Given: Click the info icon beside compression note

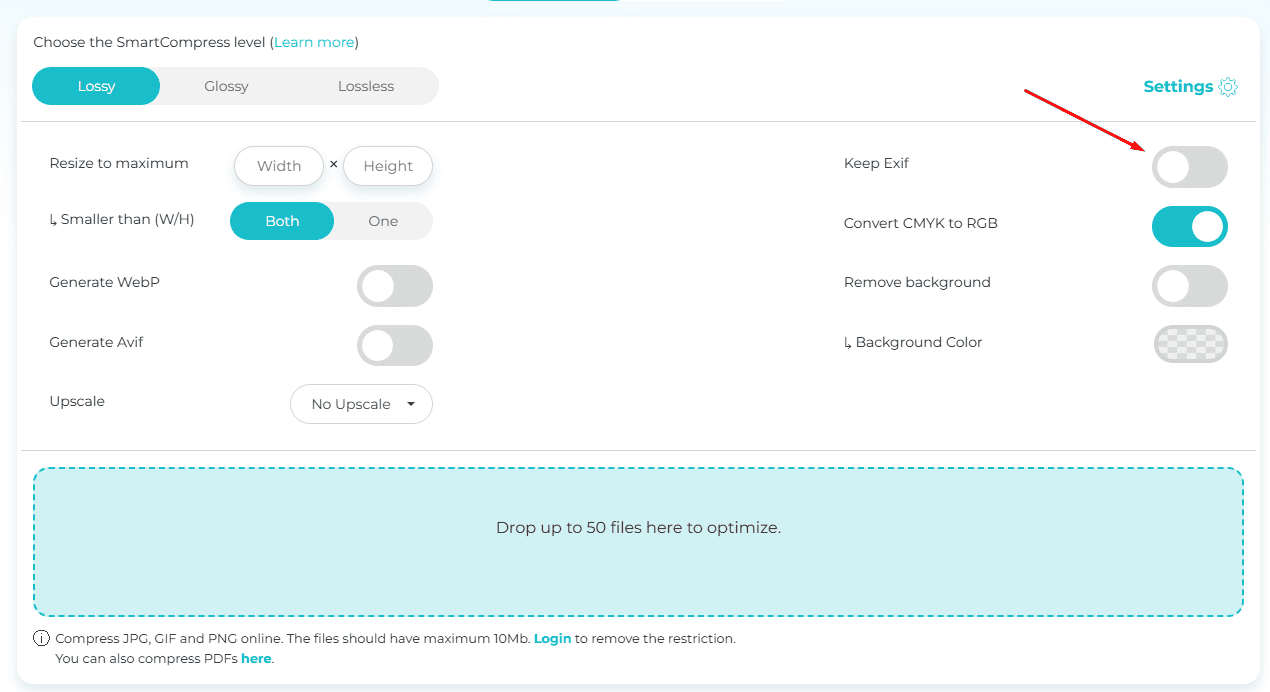Looking at the screenshot, I should coord(41,638).
